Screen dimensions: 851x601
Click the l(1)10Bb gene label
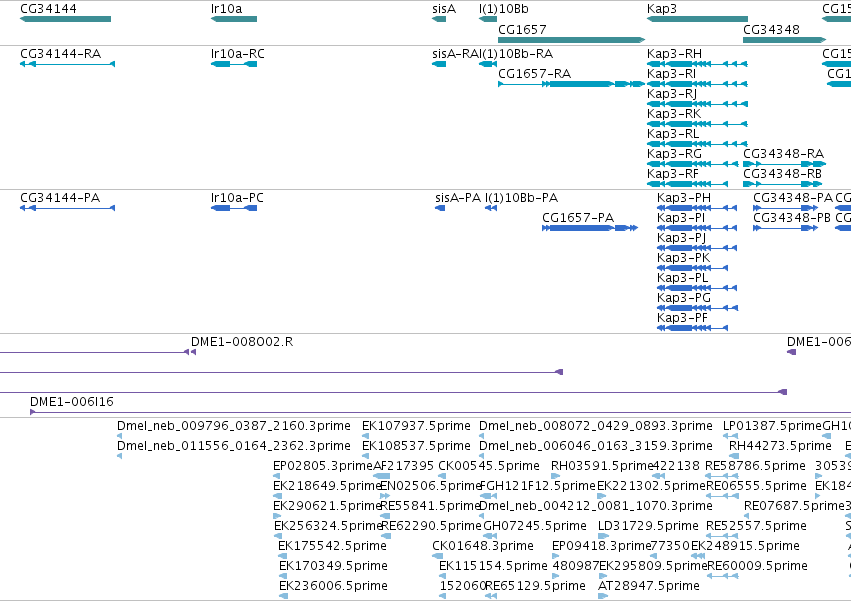503,9
